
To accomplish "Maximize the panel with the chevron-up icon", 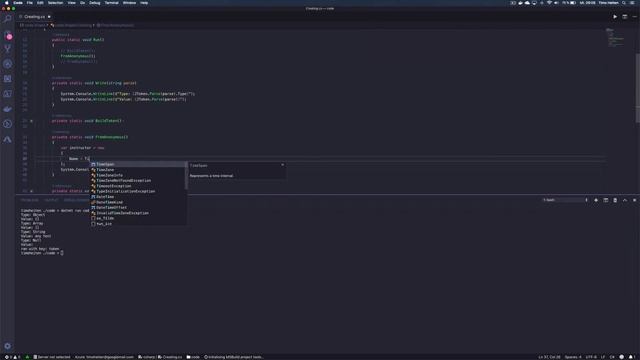I will (x=625, y=200).
